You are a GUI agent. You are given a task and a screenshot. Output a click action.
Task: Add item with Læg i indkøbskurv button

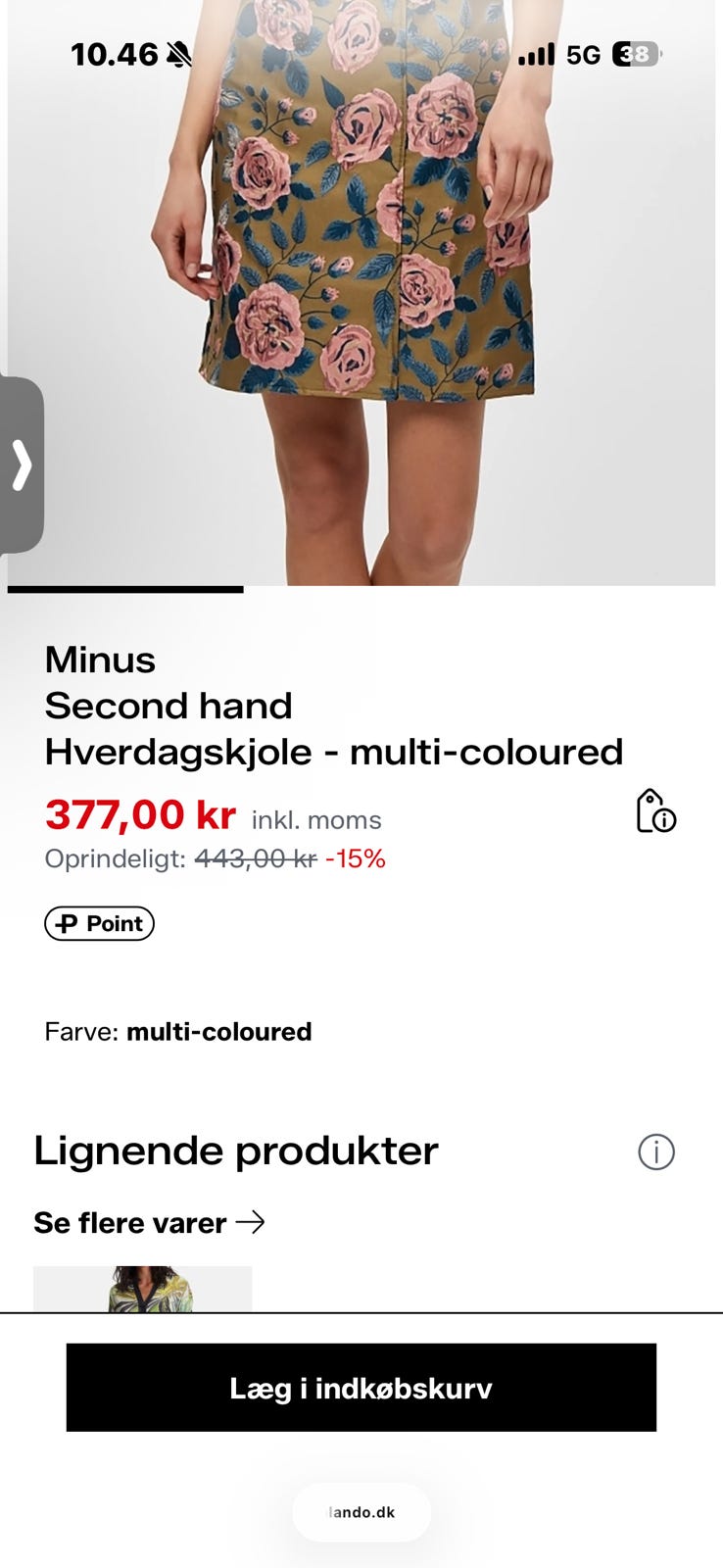[361, 1388]
